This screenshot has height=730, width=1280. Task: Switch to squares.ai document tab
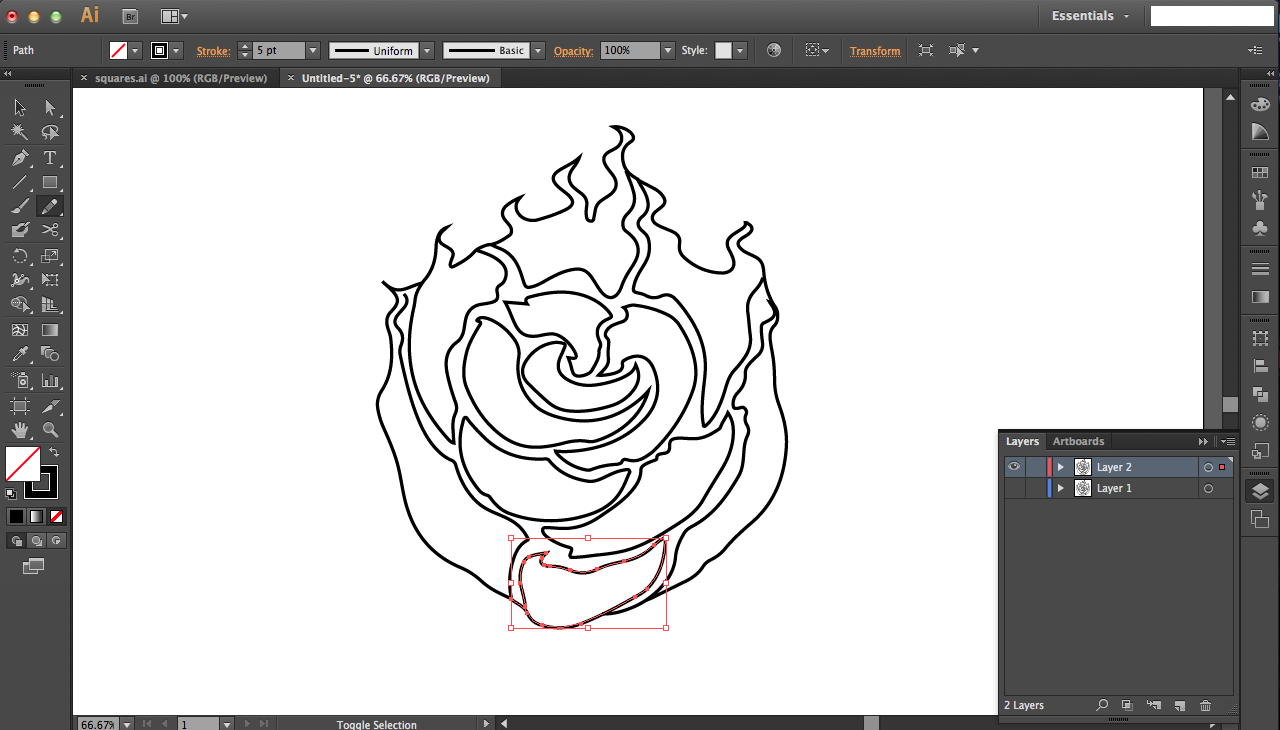pyautogui.click(x=181, y=78)
